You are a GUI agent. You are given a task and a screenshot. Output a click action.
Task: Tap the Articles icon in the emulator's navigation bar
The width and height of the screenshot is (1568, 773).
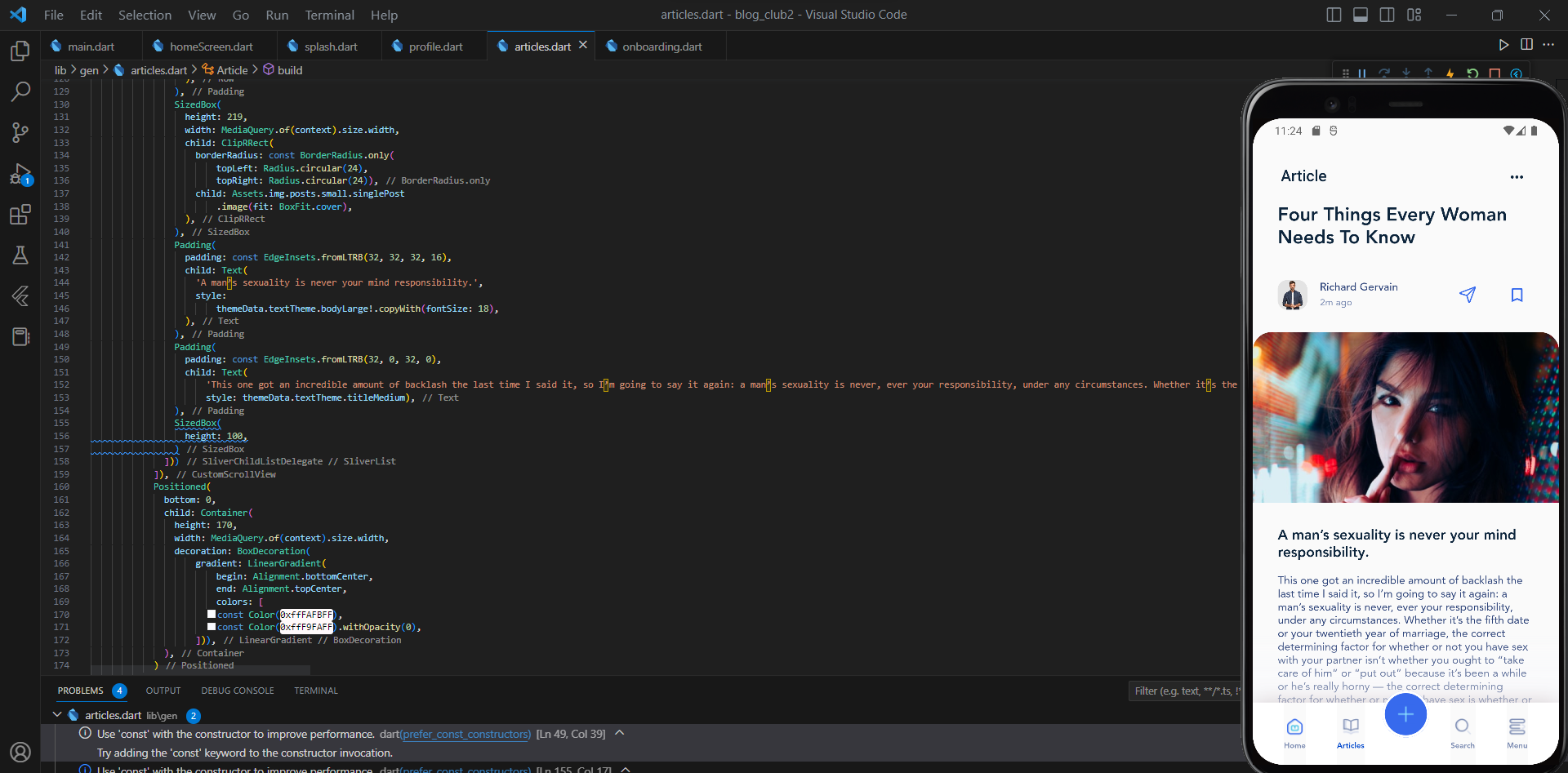pyautogui.click(x=1350, y=732)
